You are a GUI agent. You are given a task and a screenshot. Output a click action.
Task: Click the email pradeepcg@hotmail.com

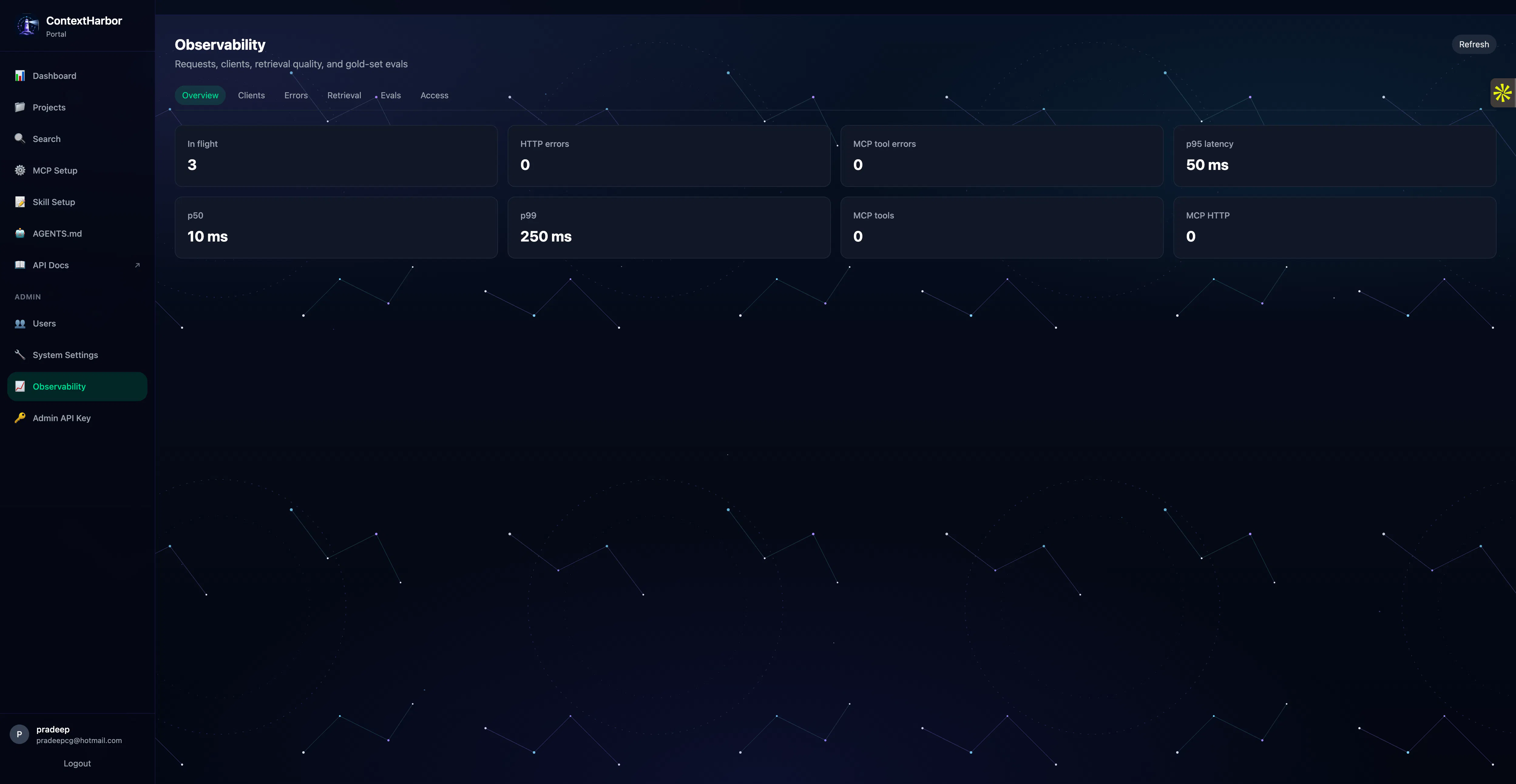(x=79, y=740)
